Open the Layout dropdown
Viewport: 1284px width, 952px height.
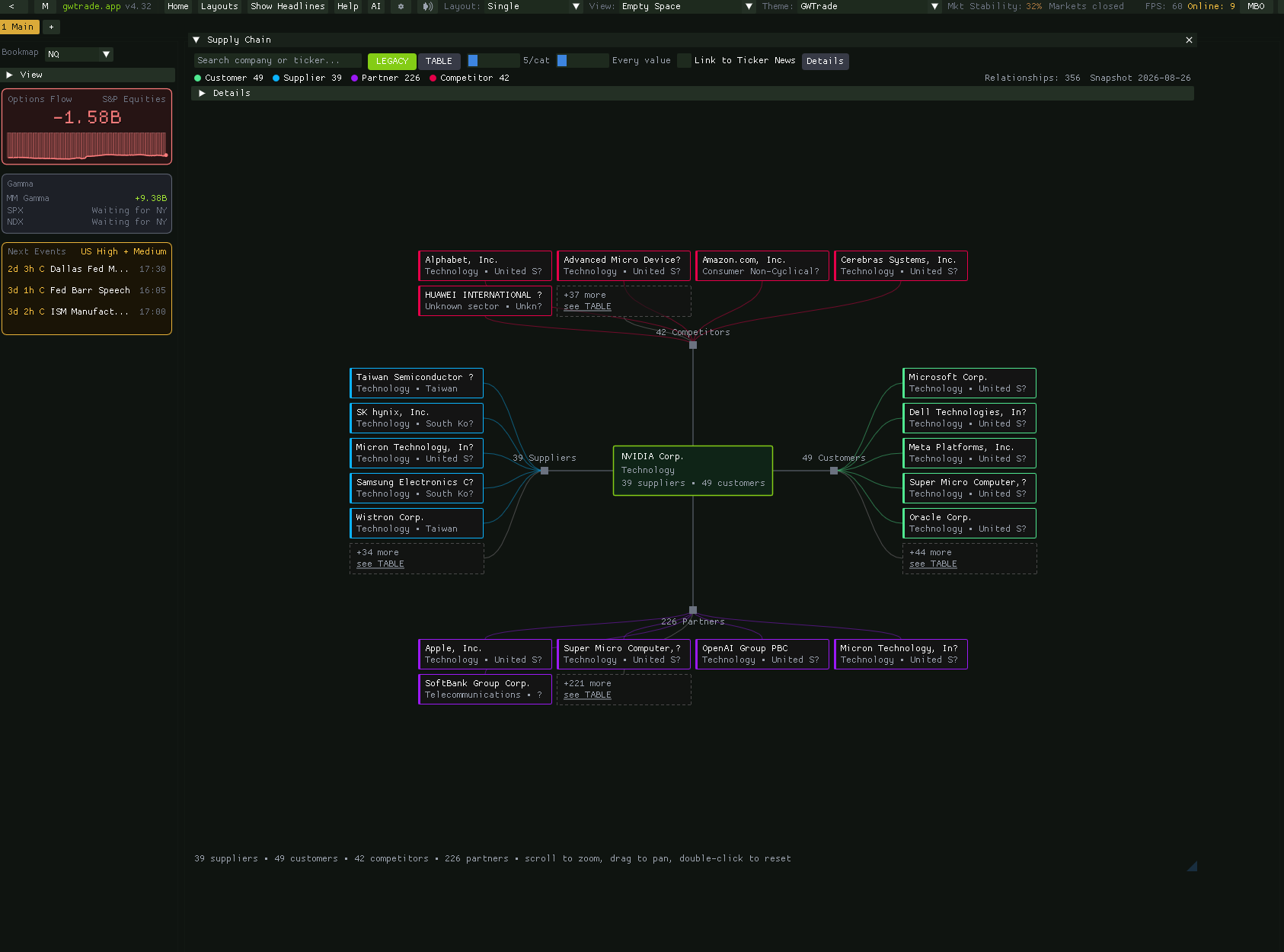533,6
